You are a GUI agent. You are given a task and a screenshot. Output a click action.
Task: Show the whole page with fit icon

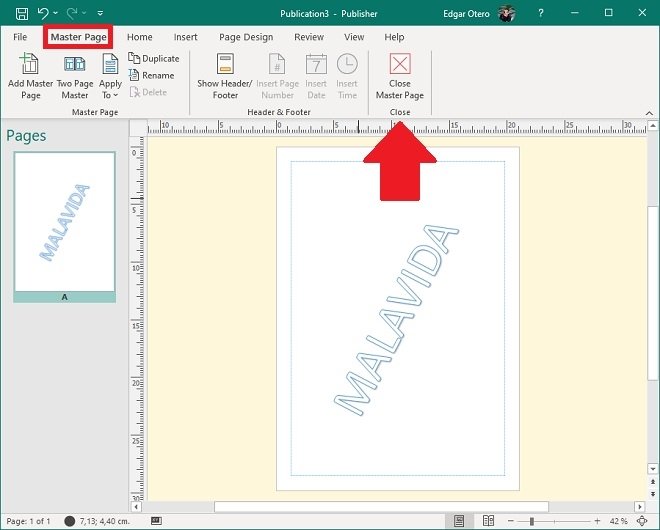pyautogui.click(x=642, y=521)
